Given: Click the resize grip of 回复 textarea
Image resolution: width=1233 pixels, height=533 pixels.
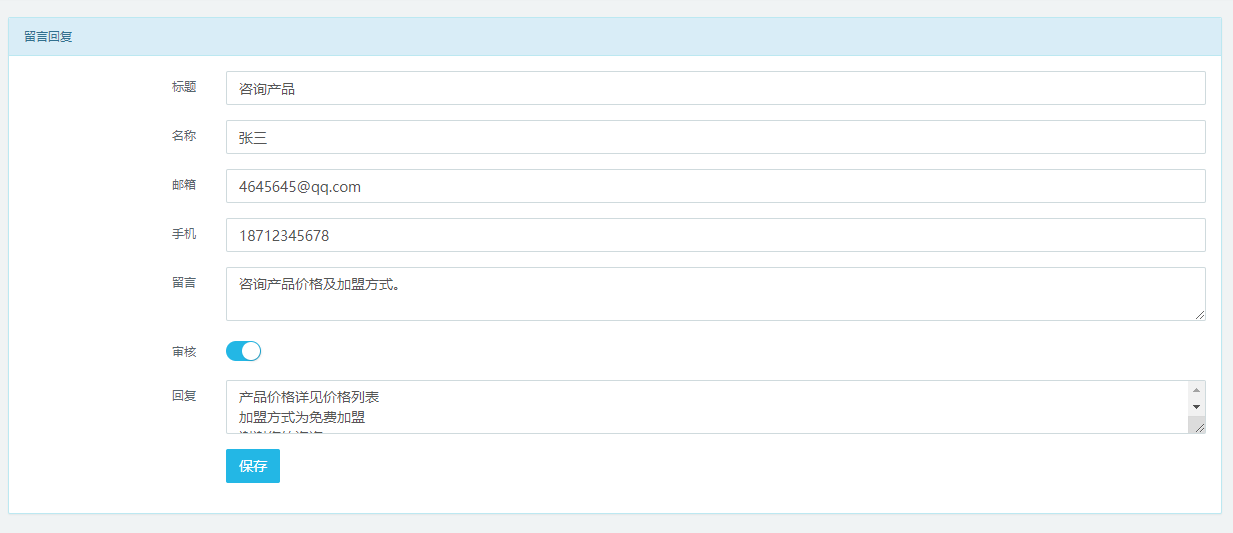Looking at the screenshot, I should (x=1198, y=426).
